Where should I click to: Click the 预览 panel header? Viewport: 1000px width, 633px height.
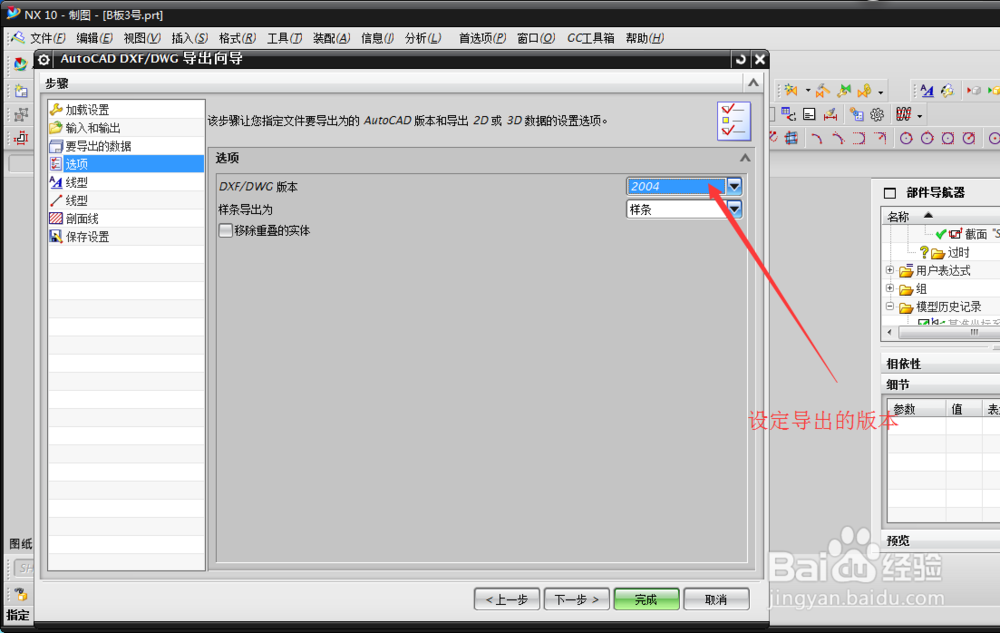point(940,541)
